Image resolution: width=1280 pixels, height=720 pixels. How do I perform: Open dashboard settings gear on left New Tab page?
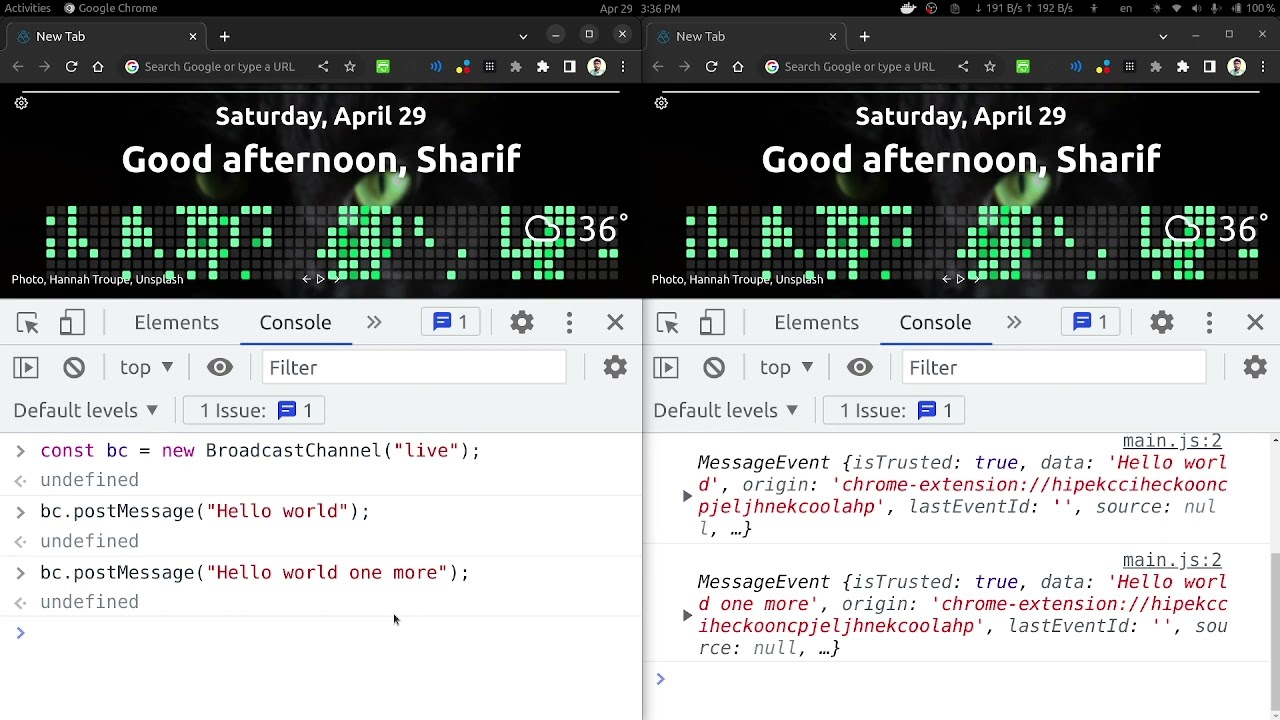[21, 103]
